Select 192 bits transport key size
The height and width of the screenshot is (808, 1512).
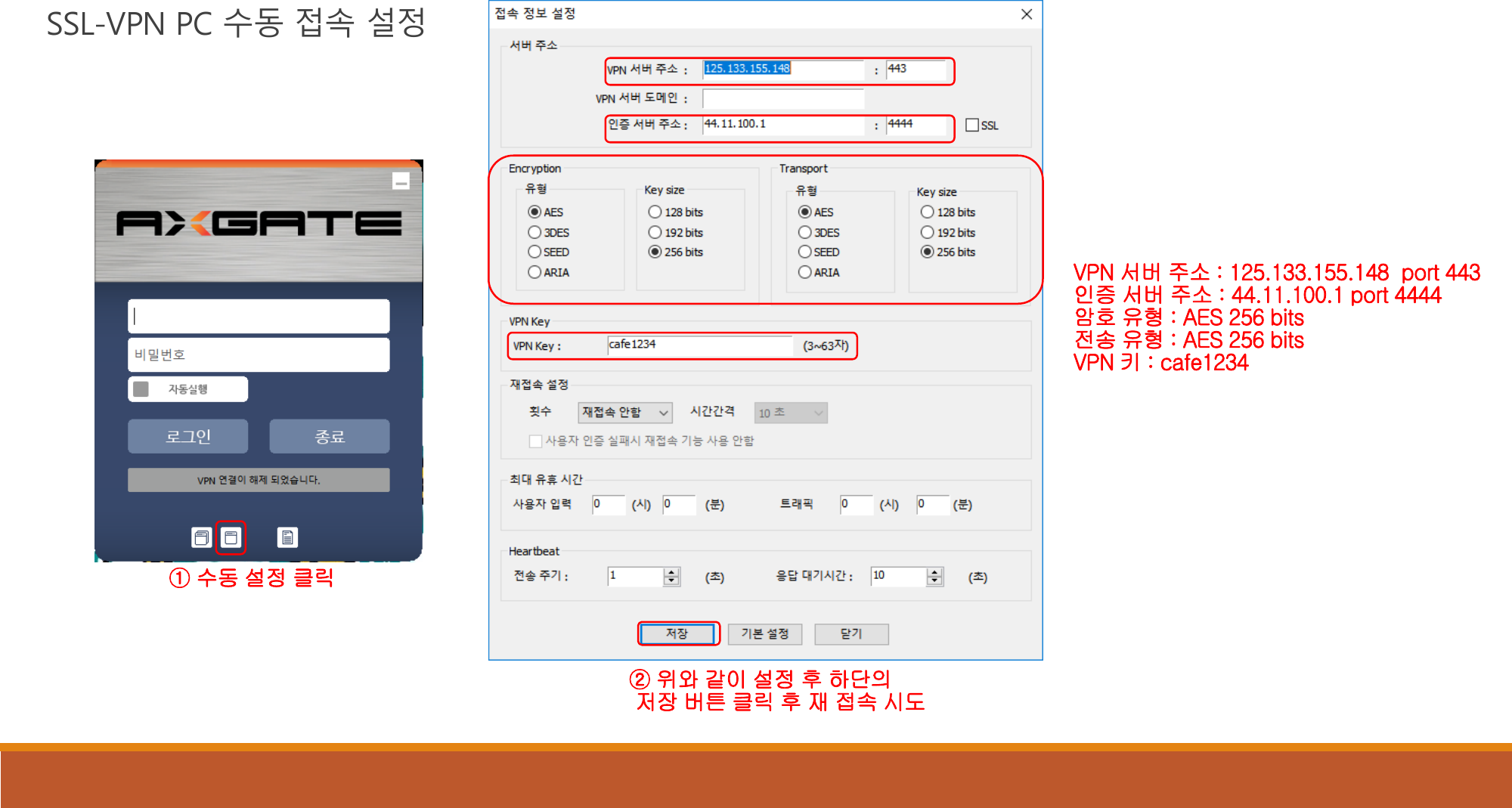[927, 232]
